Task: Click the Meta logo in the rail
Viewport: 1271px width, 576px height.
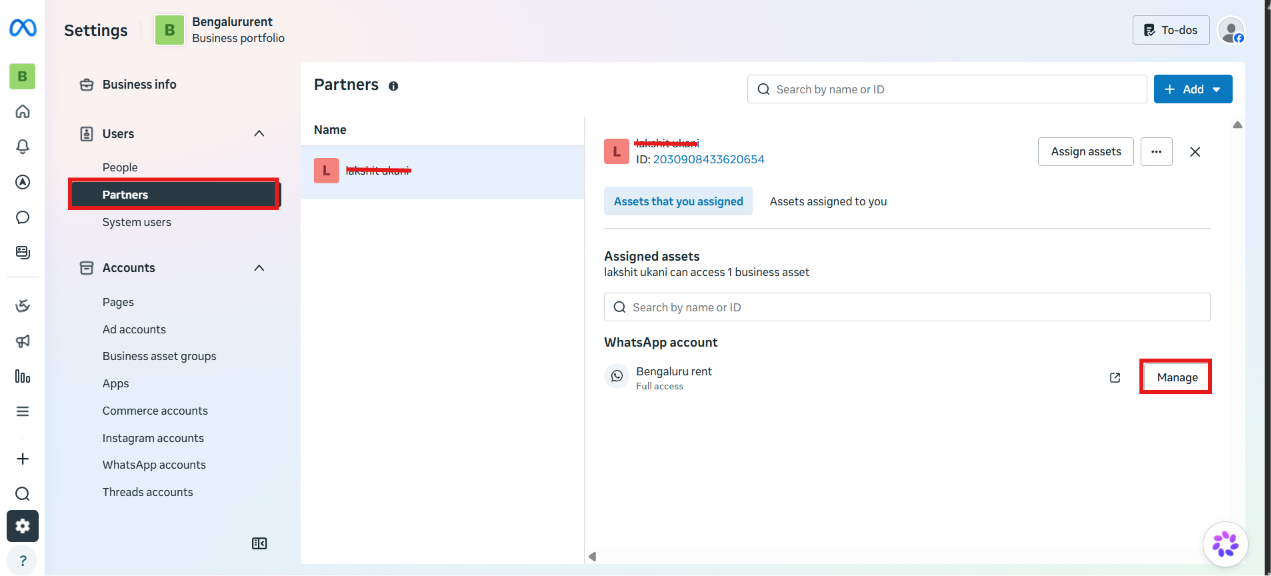Action: coord(23,29)
